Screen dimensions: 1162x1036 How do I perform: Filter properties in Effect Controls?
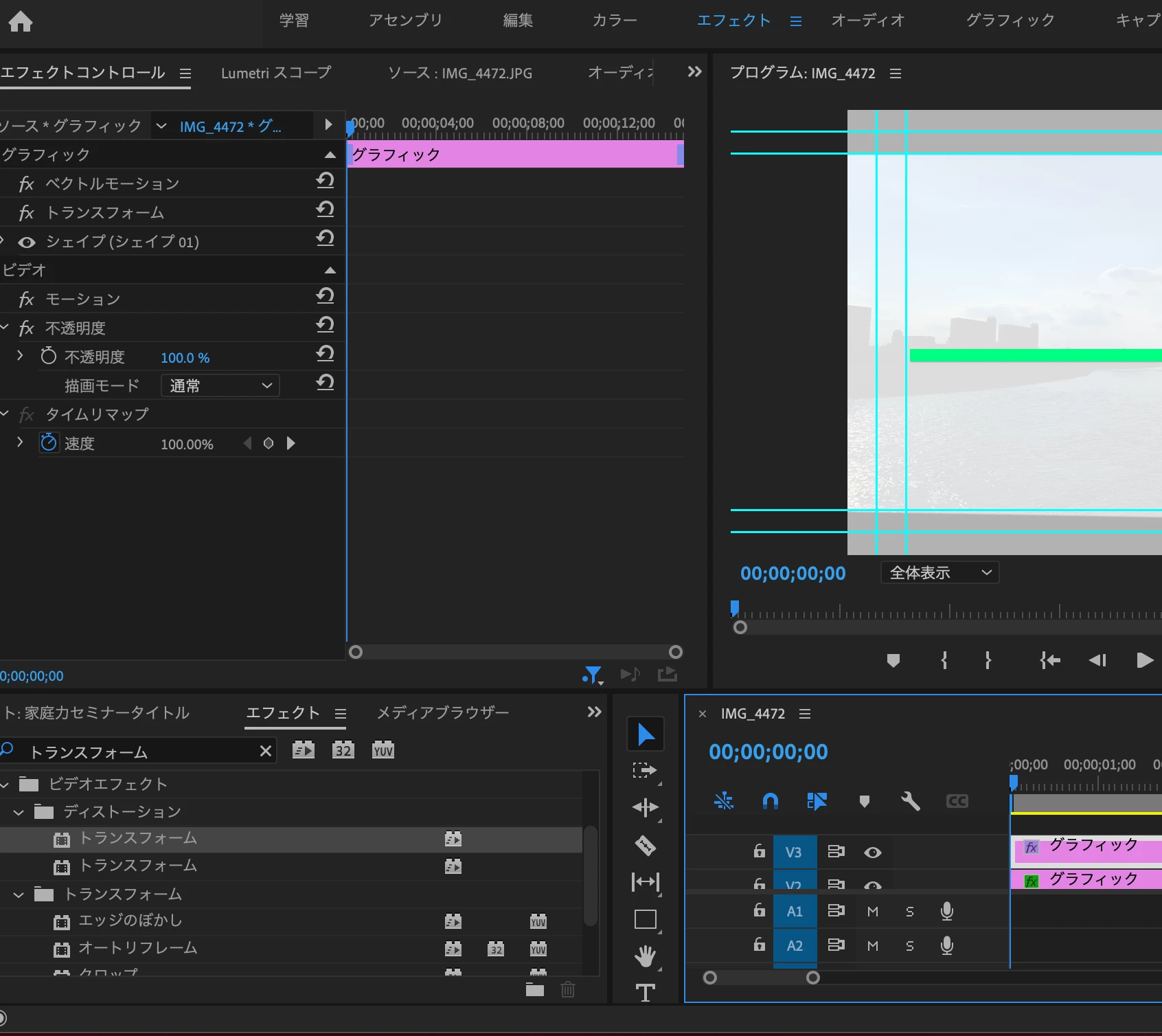coord(593,675)
